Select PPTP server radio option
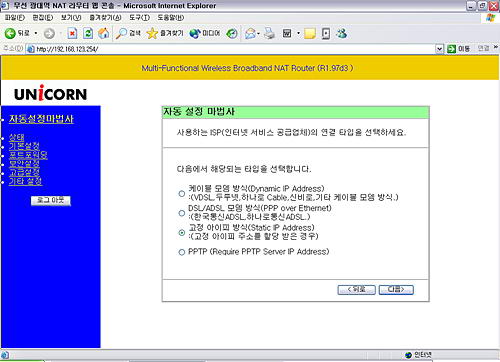500x362 pixels. (x=182, y=252)
